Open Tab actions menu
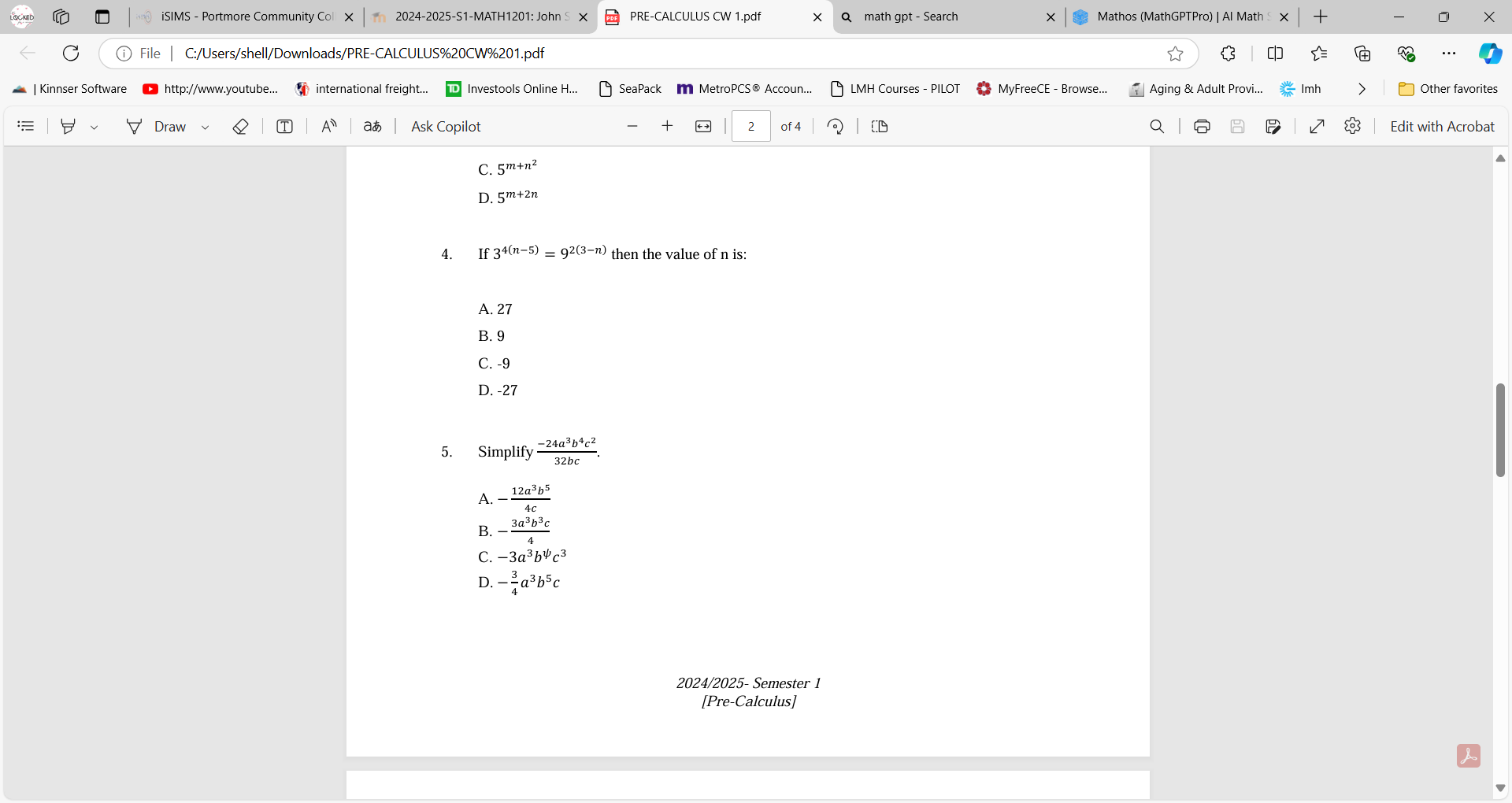The image size is (1512, 803). pos(102,17)
